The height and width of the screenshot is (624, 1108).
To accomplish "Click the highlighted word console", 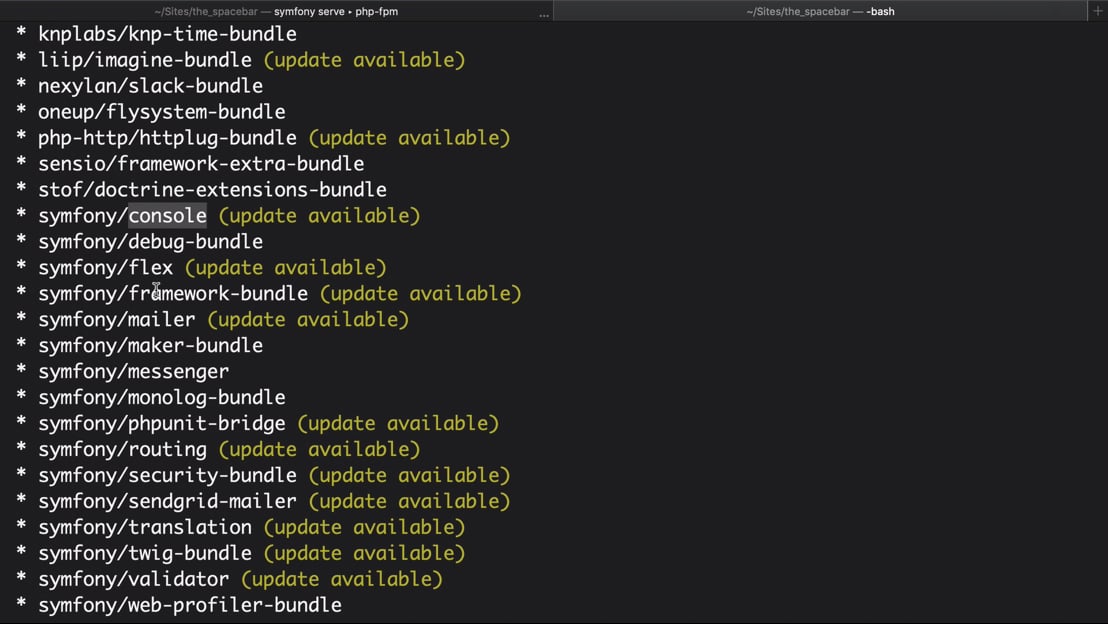I will click(x=167, y=216).
